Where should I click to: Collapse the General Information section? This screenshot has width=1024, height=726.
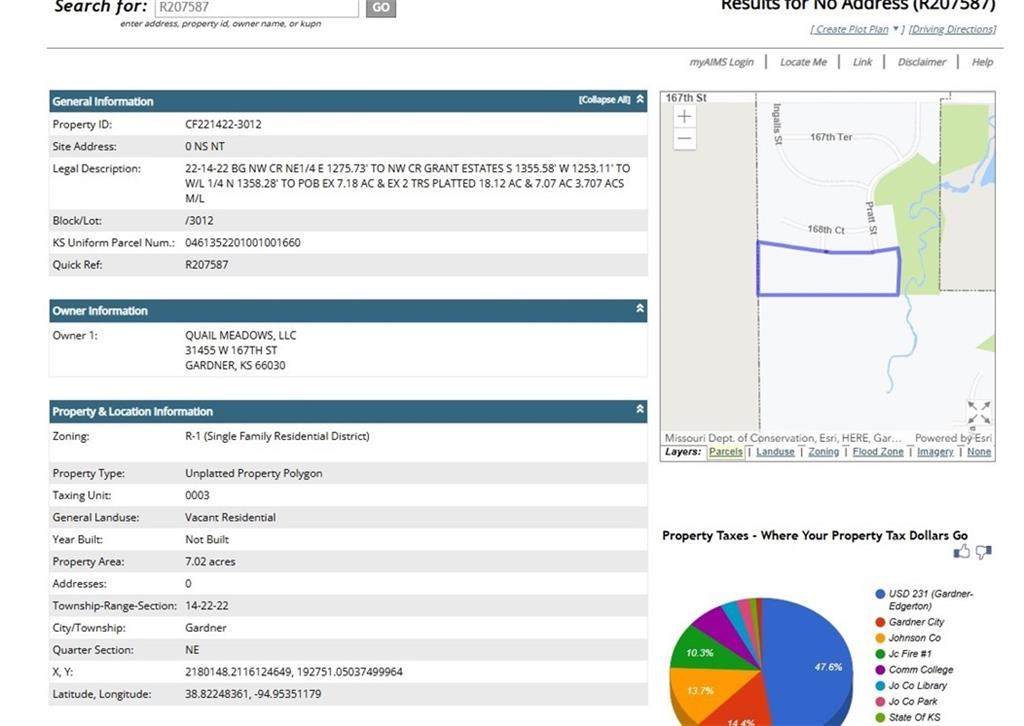pyautogui.click(x=640, y=100)
